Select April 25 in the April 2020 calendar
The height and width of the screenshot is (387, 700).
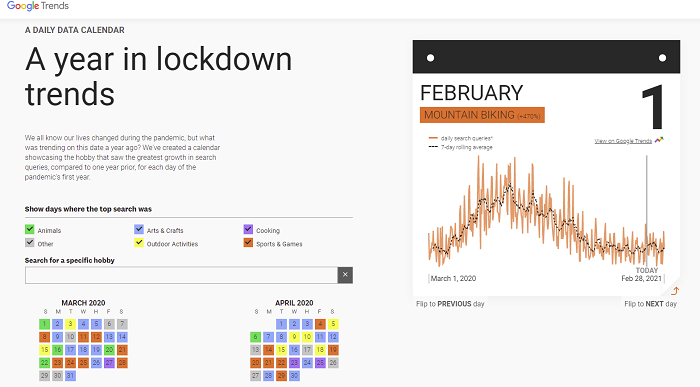(x=320, y=363)
